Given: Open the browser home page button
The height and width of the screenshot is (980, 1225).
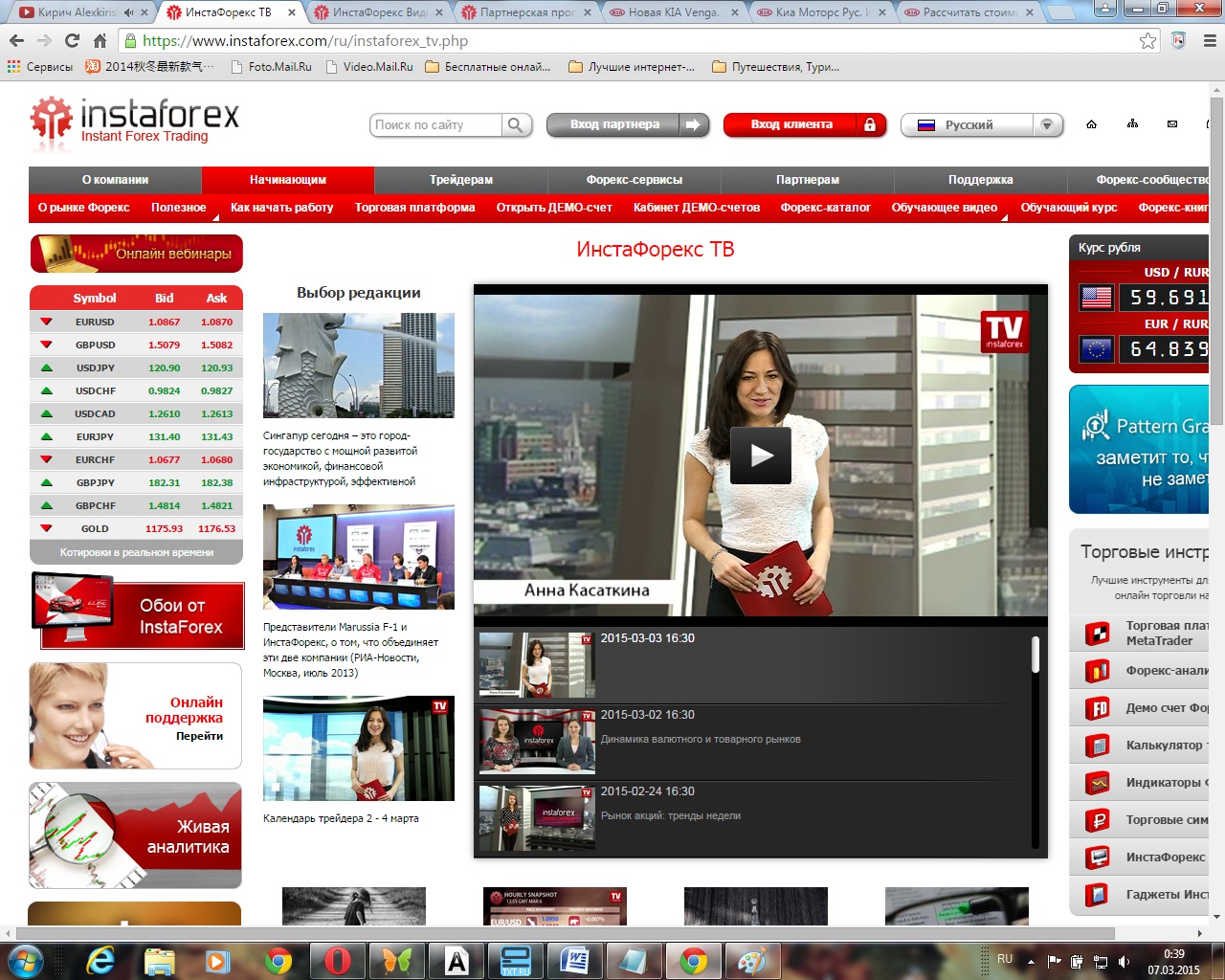Looking at the screenshot, I should pyautogui.click(x=100, y=41).
